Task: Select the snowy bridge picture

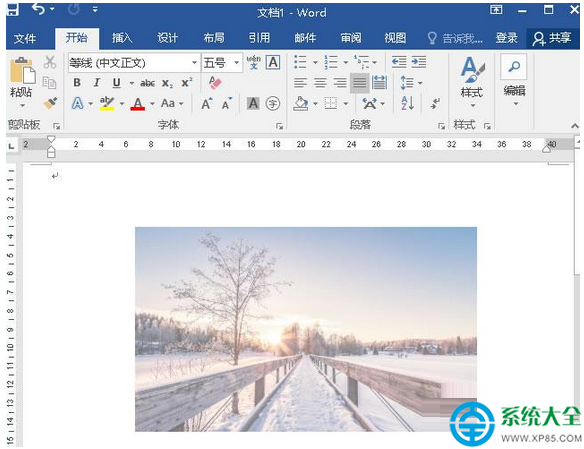Action: click(306, 329)
